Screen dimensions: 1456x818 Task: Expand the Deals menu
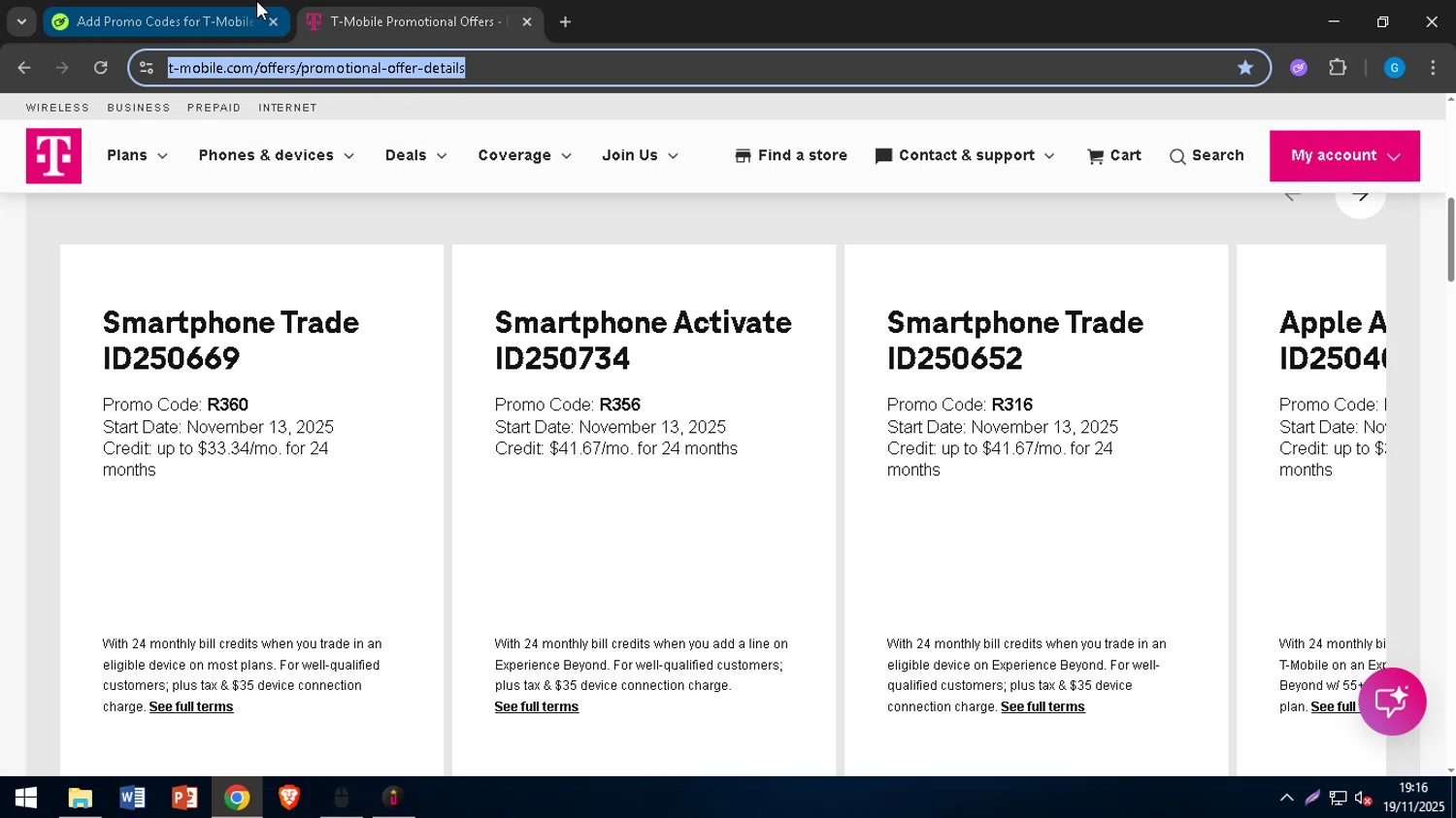click(x=415, y=155)
